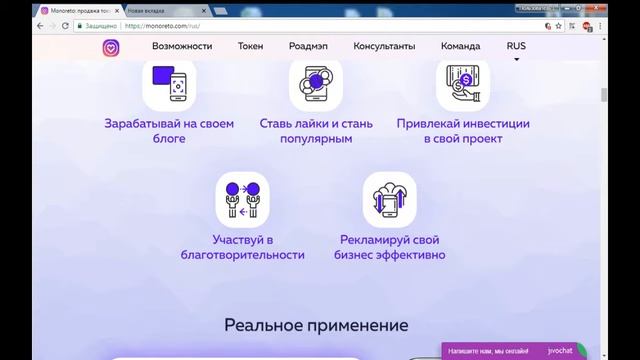Viewport: 640px width, 360px height.
Task: Close the Новая вкладка tab
Action: pyautogui.click(x=204, y=11)
